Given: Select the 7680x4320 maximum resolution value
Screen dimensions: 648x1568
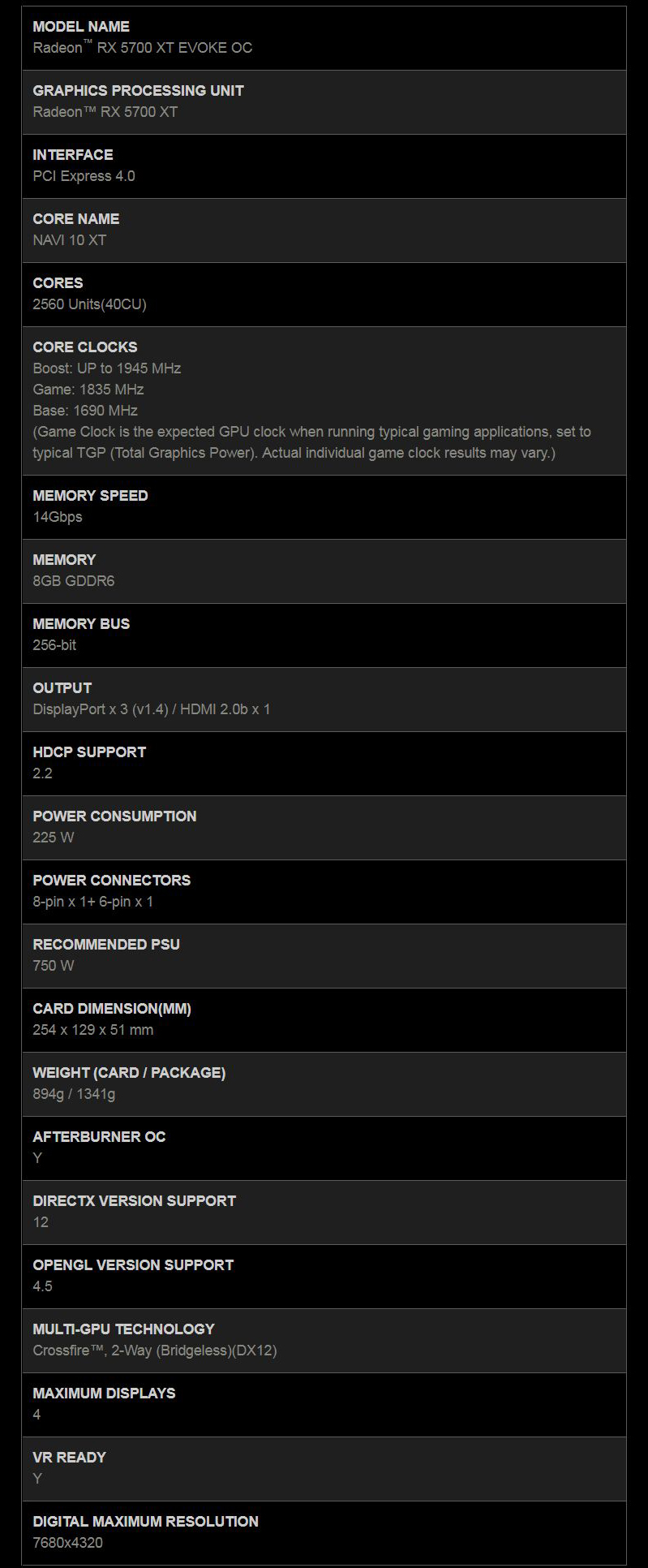Looking at the screenshot, I should point(67,1543).
